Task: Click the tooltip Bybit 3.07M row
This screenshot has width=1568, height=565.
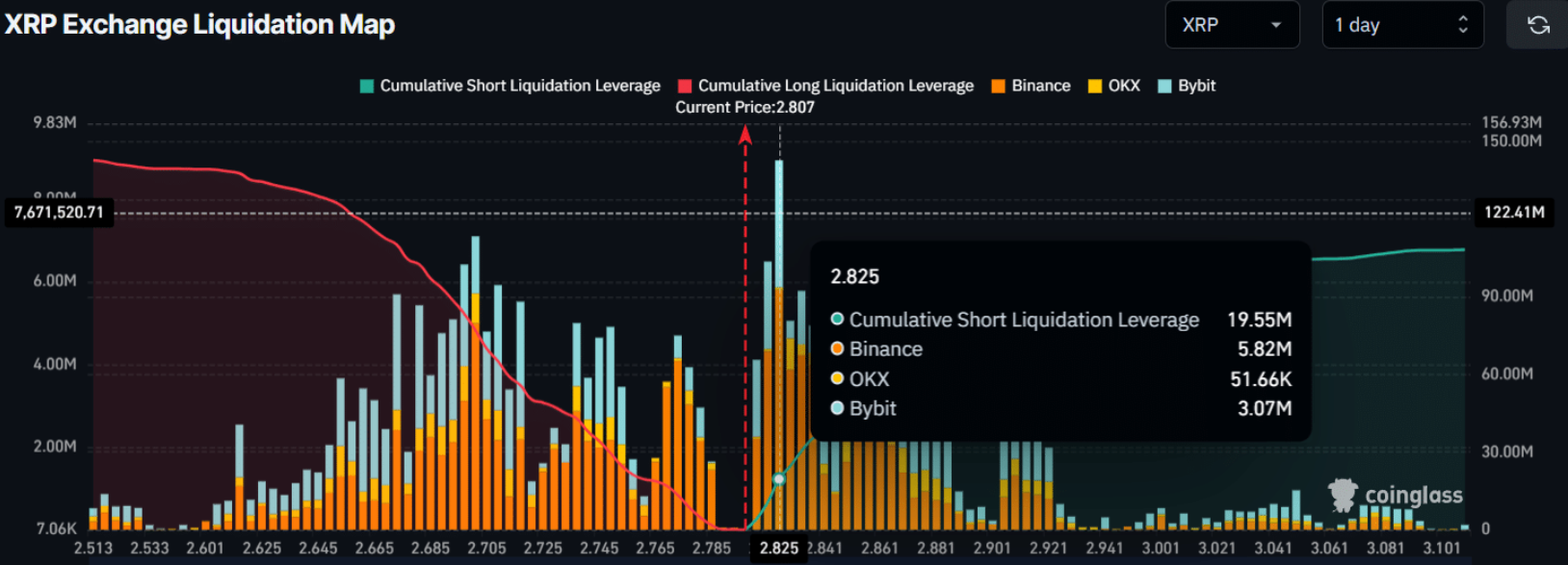Action: coord(1061,408)
